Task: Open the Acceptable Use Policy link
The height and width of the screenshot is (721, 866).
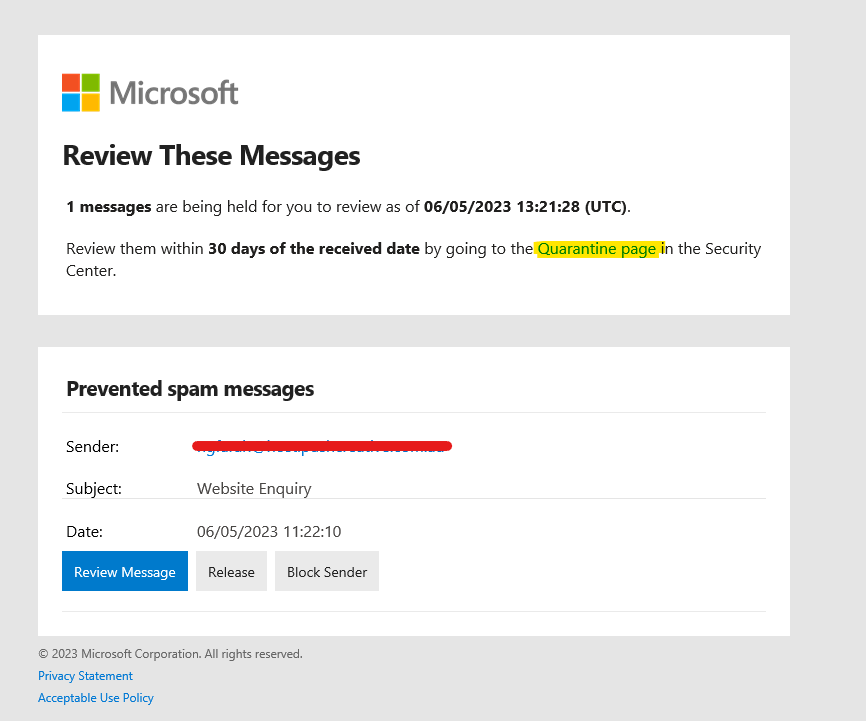Action: 95,698
